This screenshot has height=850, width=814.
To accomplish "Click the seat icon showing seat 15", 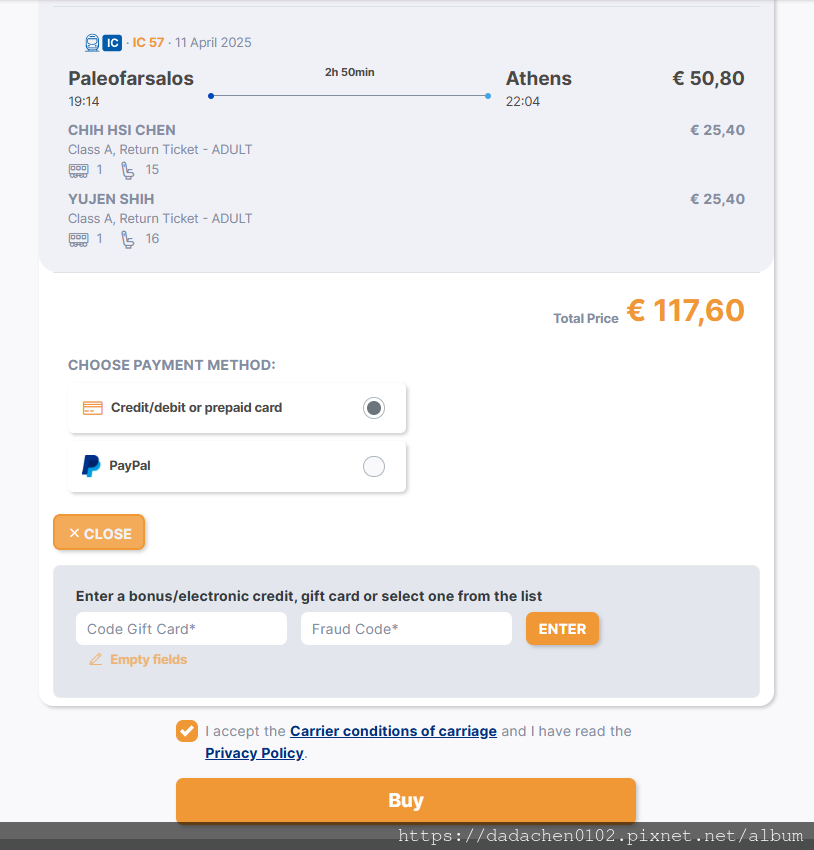I will [x=128, y=171].
